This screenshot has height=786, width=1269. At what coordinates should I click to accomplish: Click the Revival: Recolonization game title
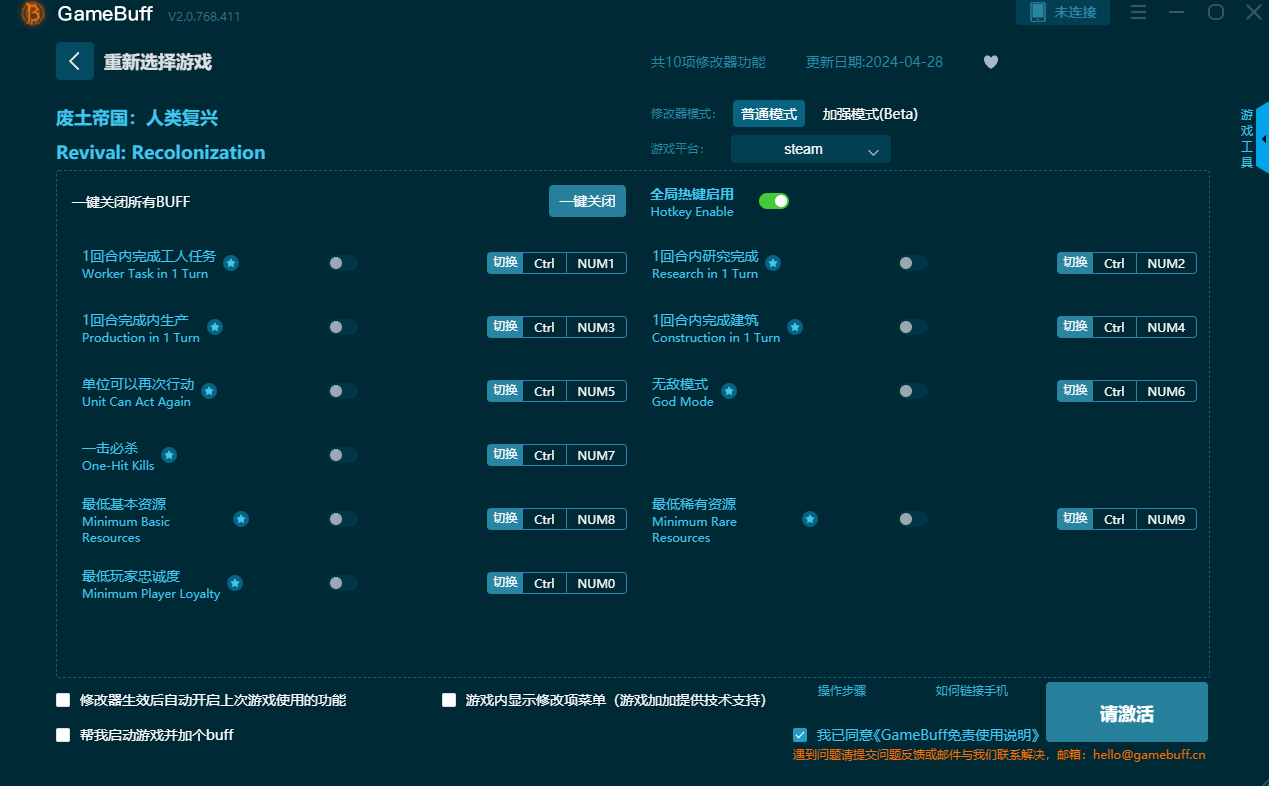(161, 152)
